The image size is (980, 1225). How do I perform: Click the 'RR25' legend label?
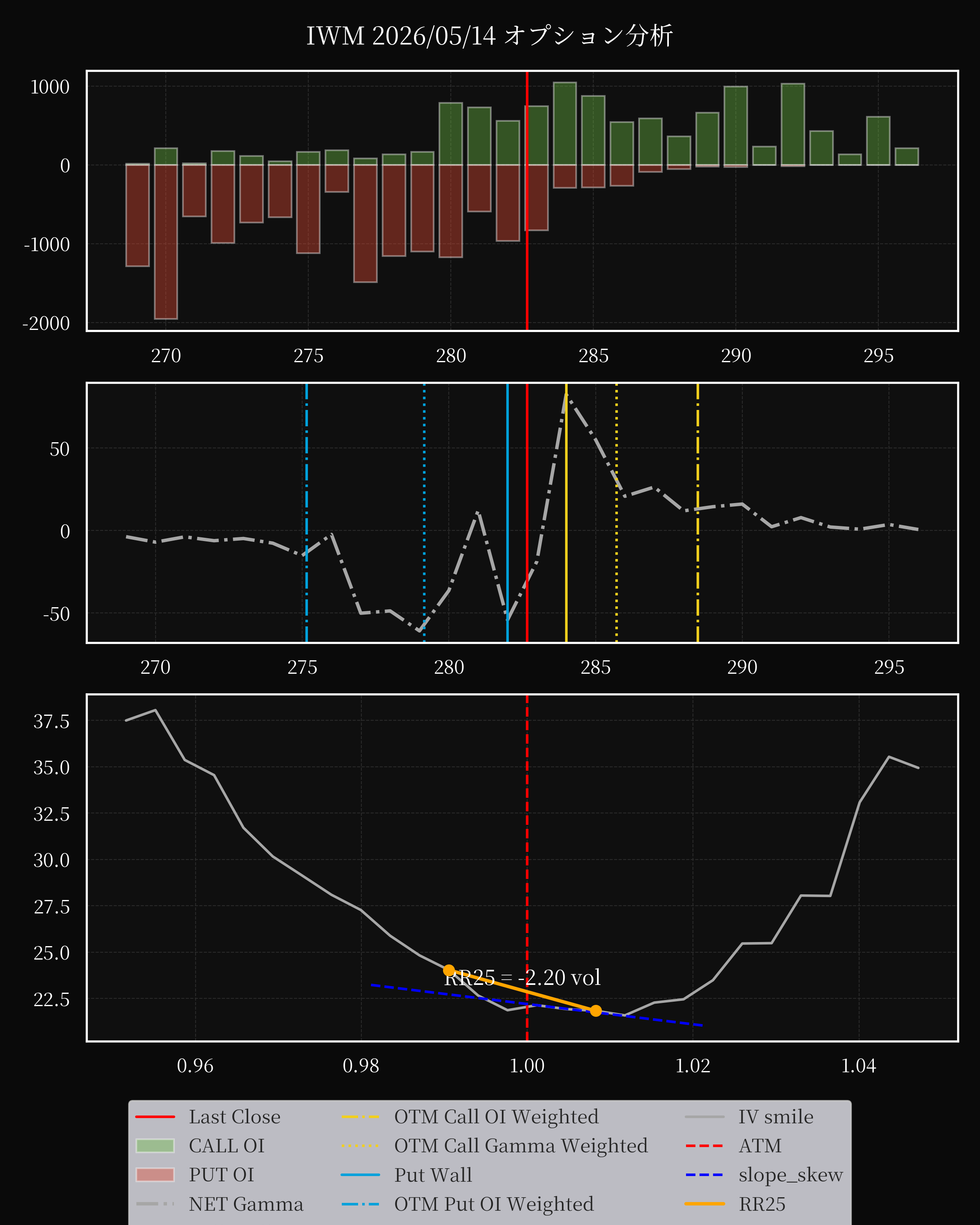coord(762,1204)
